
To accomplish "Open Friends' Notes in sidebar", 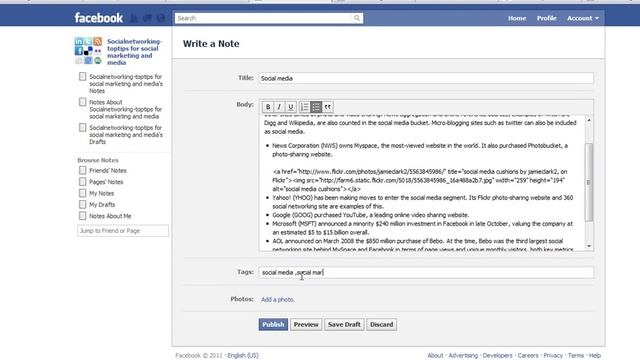I will (108, 171).
